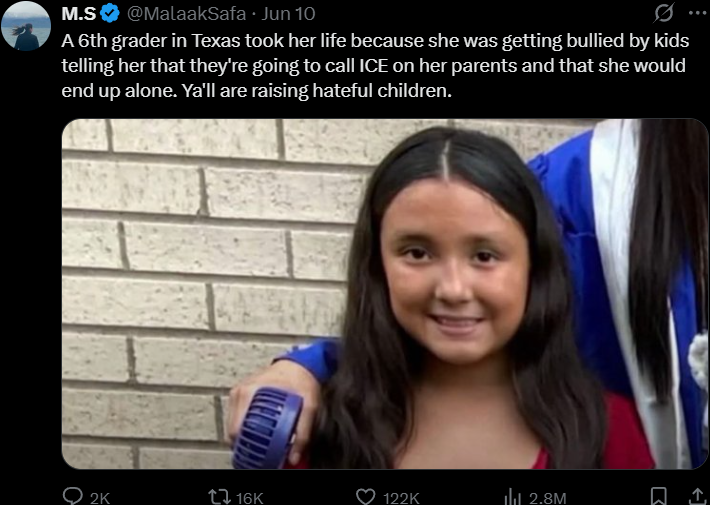
Task: Open the three-dot more options menu
Action: pyautogui.click(x=698, y=13)
